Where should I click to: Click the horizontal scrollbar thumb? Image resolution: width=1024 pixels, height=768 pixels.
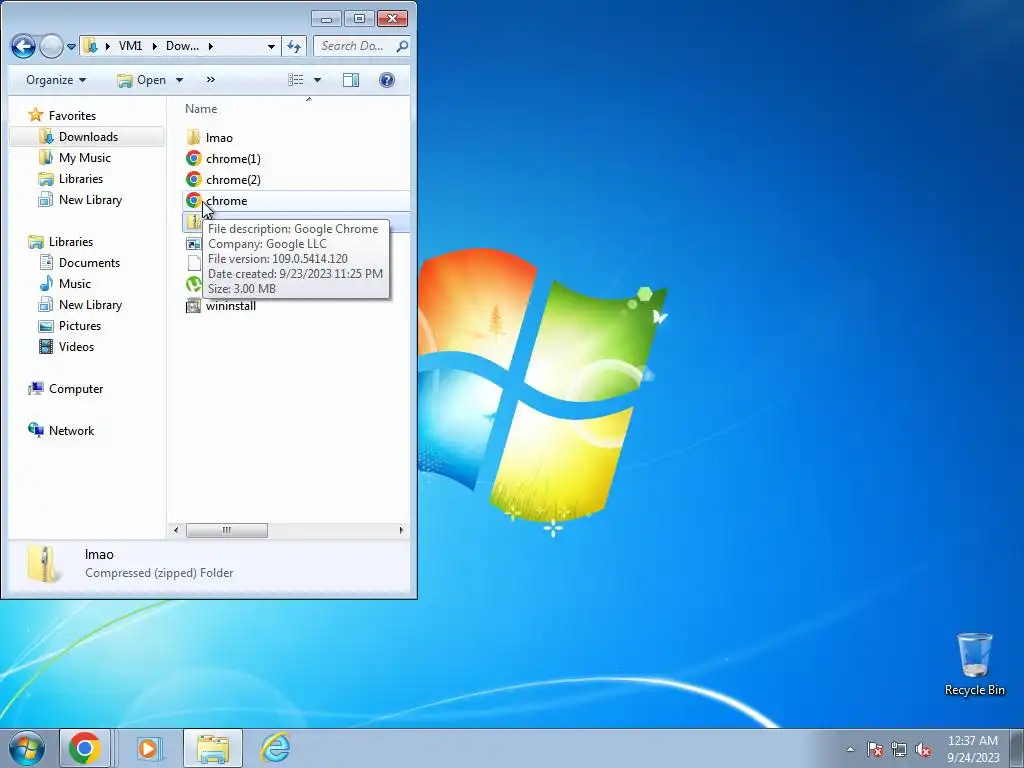pos(227,530)
